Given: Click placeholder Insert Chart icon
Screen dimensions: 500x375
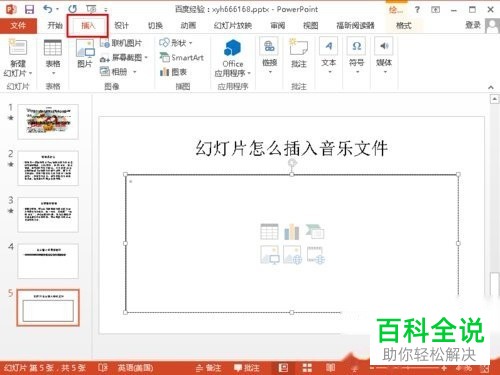Looking at the screenshot, I should tap(292, 232).
